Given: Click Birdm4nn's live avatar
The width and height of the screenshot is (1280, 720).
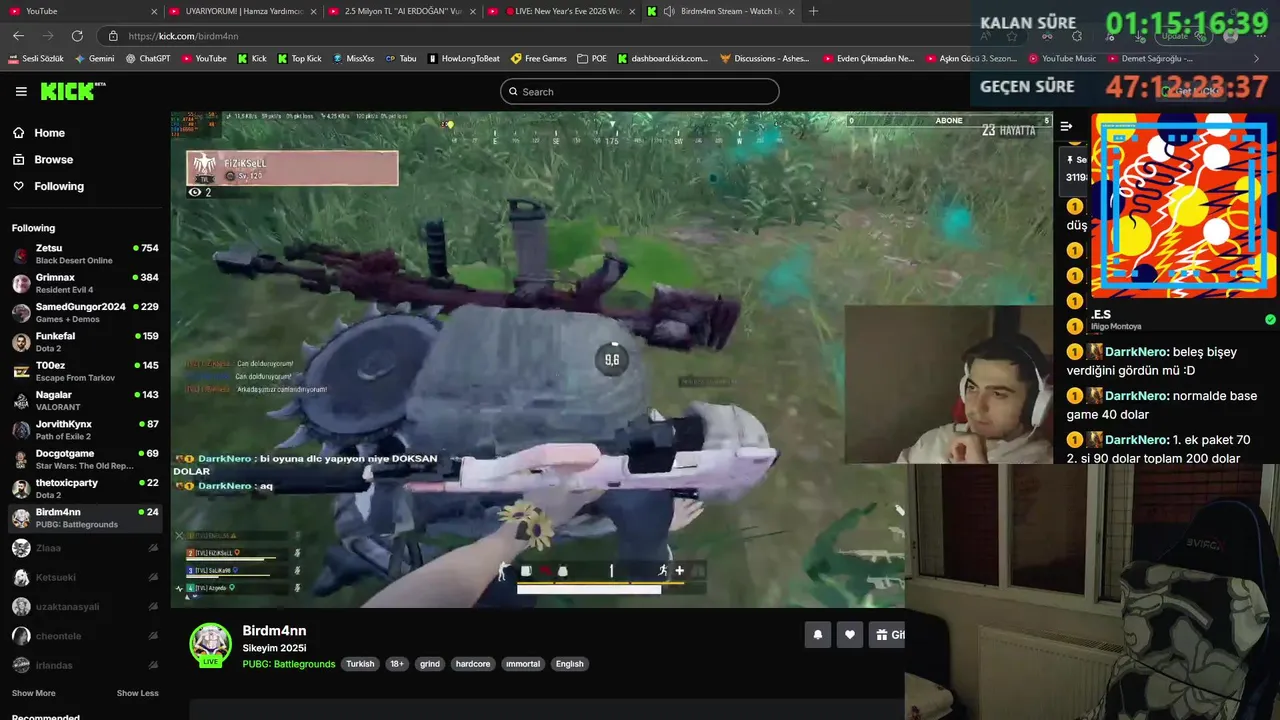Looking at the screenshot, I should 211,644.
